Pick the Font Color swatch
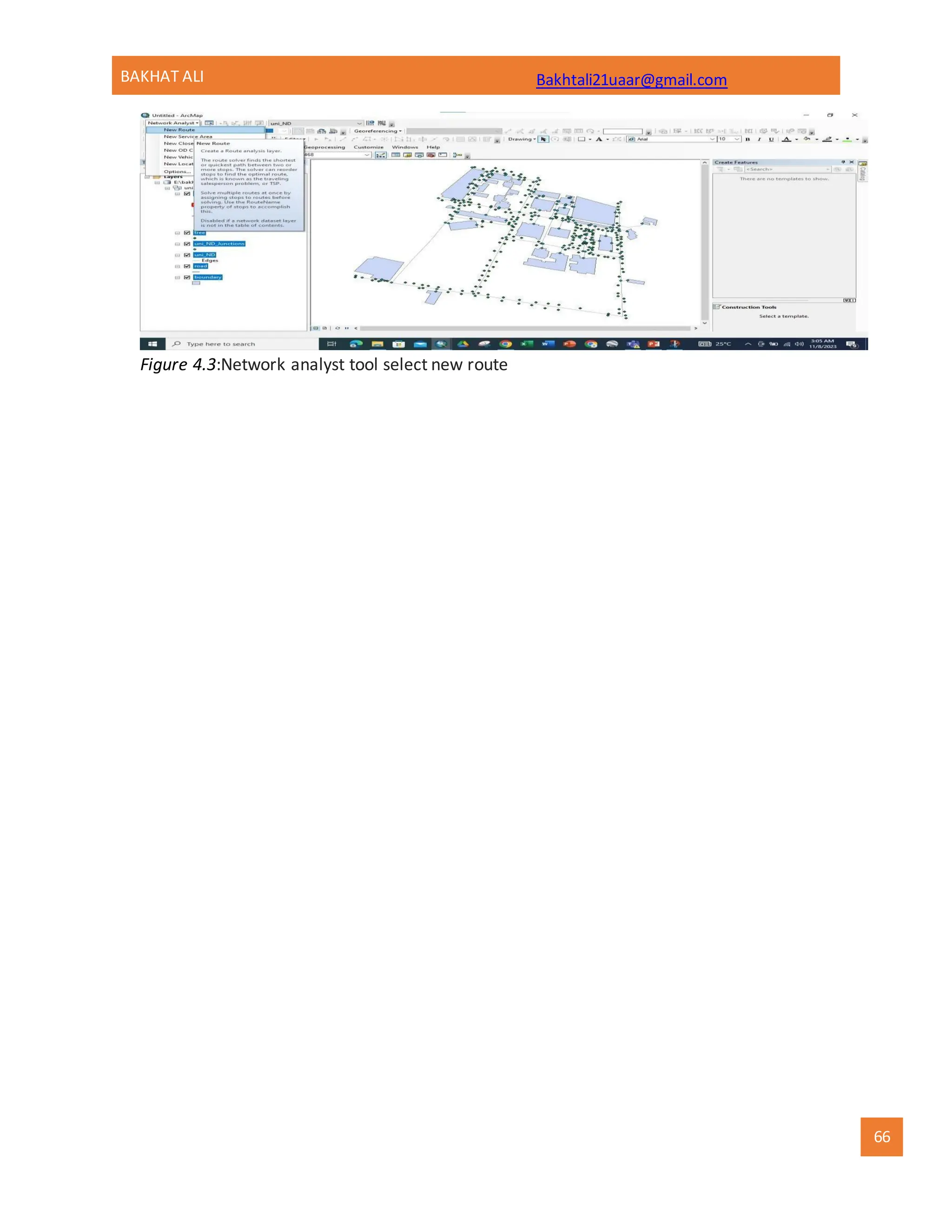 click(x=787, y=139)
